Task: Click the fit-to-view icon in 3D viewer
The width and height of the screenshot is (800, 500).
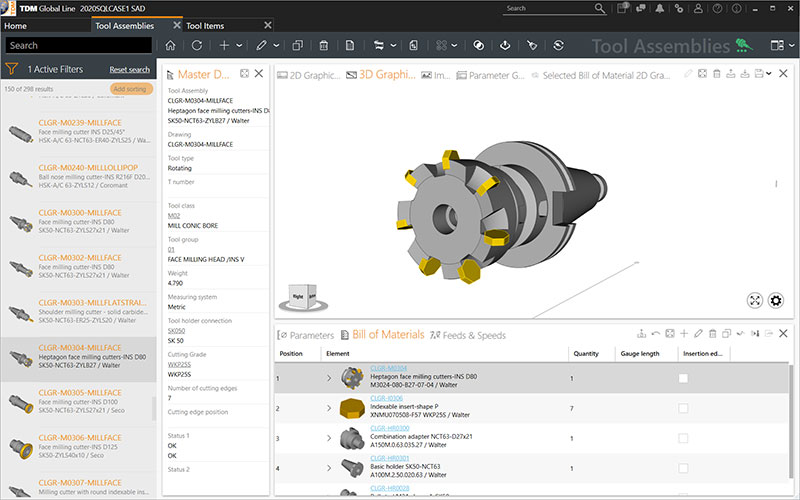Action: 754,300
